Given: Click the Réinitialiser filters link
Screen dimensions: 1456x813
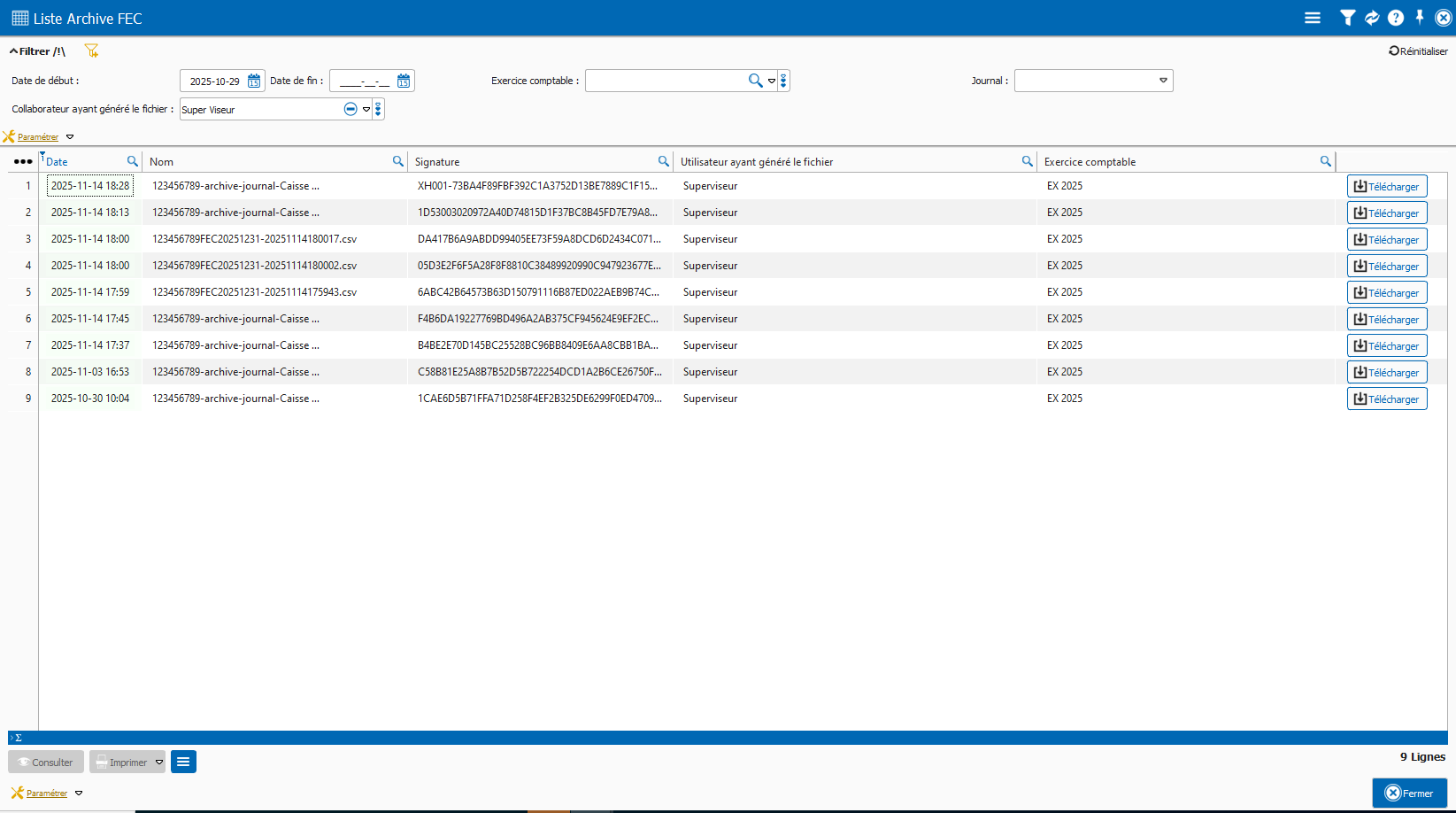Looking at the screenshot, I should (1418, 51).
